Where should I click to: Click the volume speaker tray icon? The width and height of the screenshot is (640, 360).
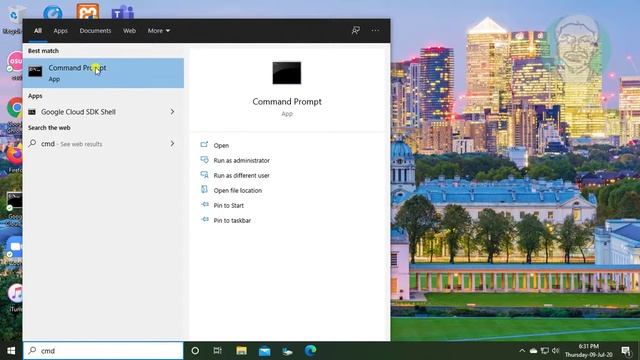555,351
